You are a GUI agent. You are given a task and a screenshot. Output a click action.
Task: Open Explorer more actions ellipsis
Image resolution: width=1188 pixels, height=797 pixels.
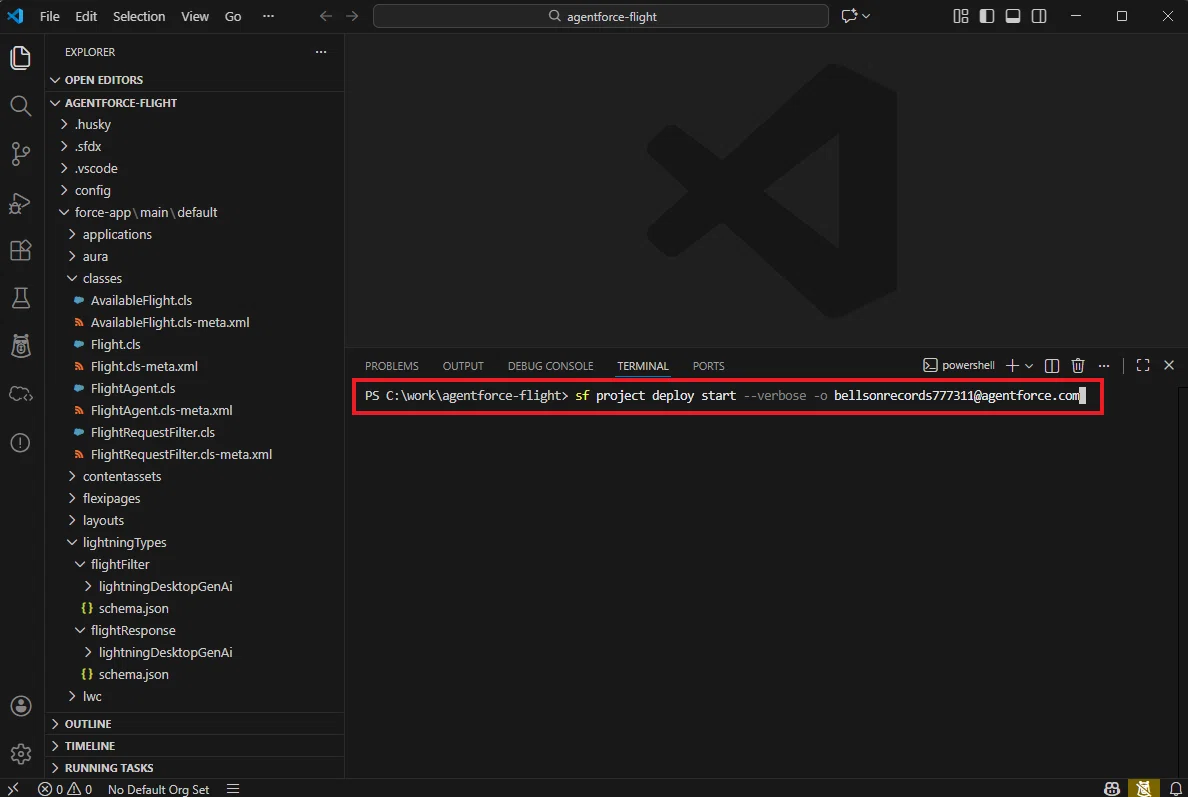(x=320, y=52)
